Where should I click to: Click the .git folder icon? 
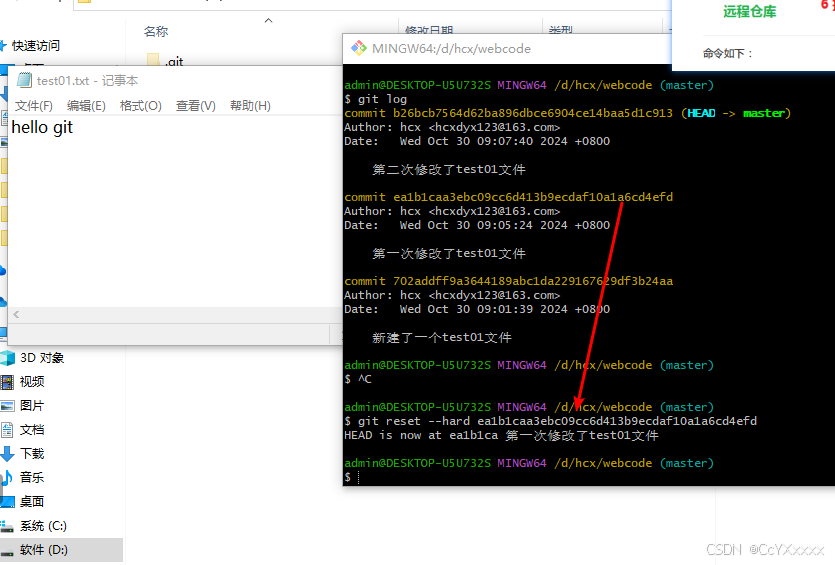[x=153, y=60]
